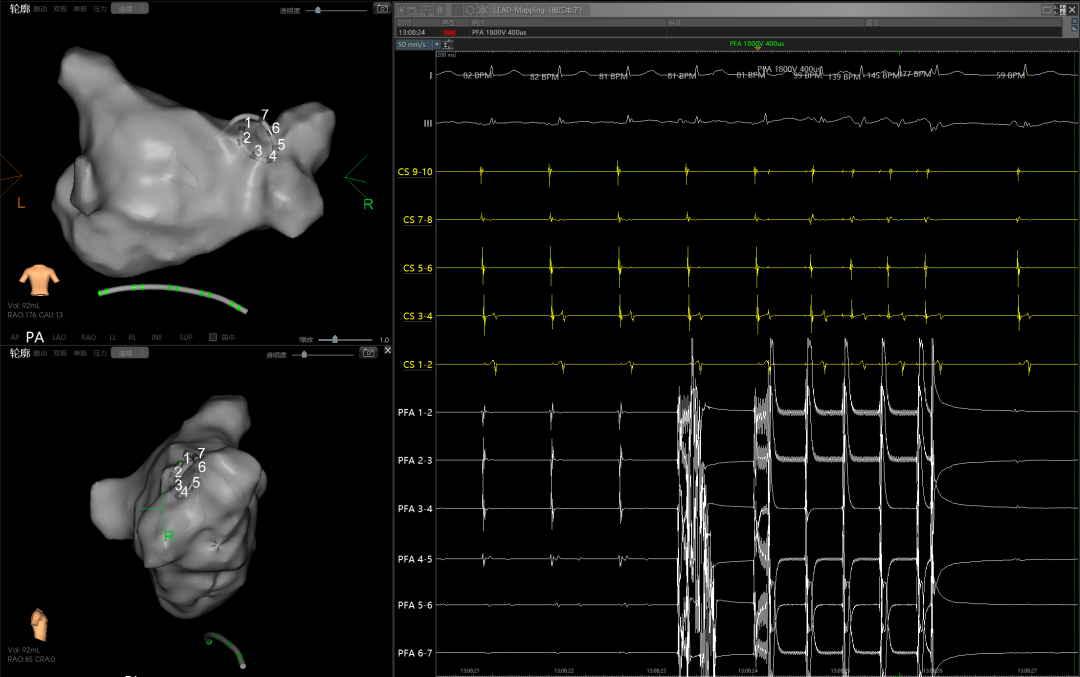This screenshot has width=1080, height=677.
Task: Toggle the centering checkbox beside SUP
Action: [x=212, y=338]
